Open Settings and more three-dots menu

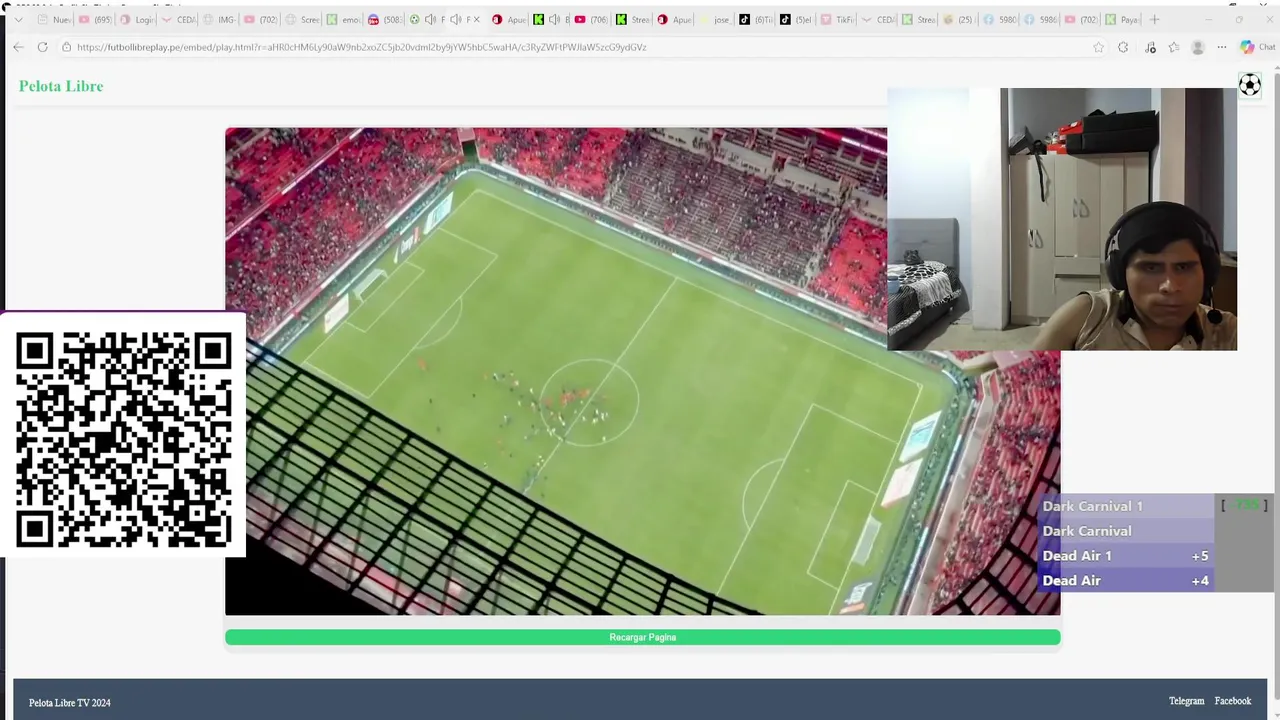[x=1222, y=47]
